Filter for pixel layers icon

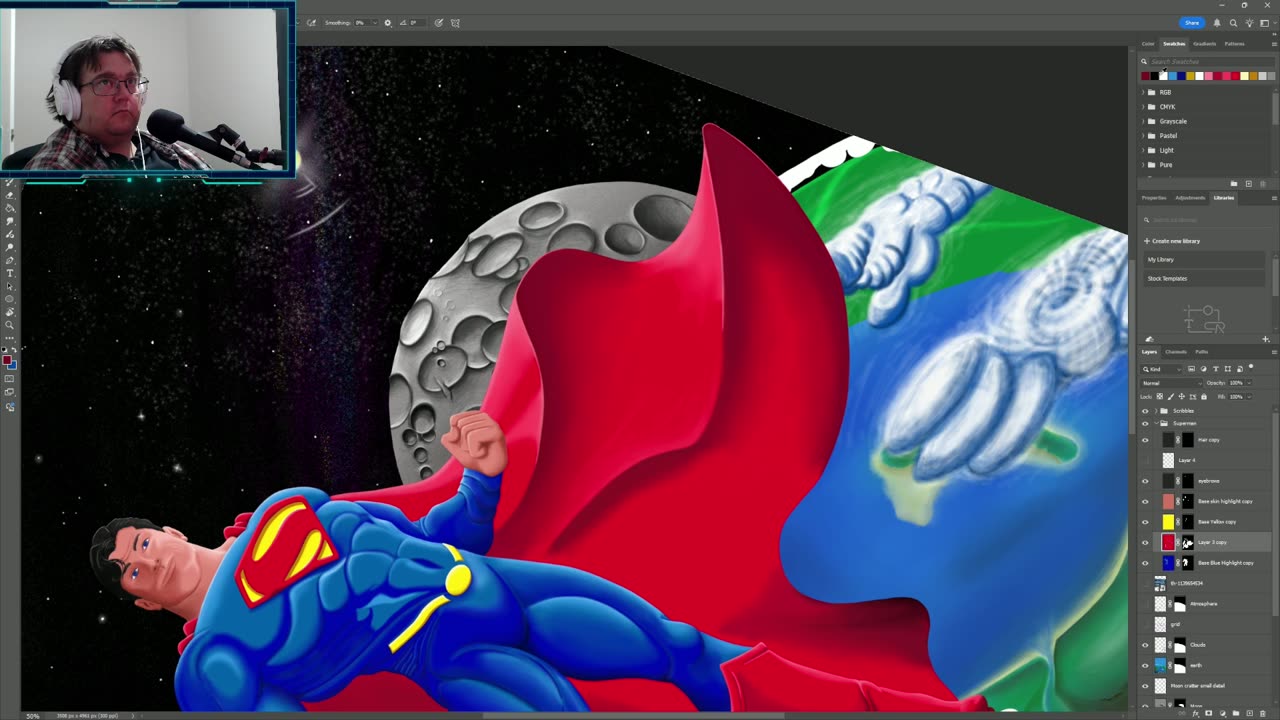(1191, 369)
